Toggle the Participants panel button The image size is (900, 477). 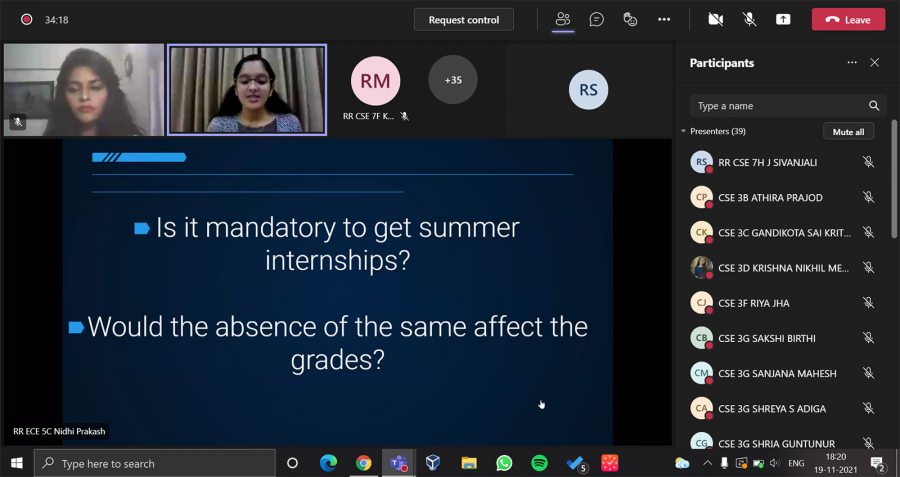point(563,19)
